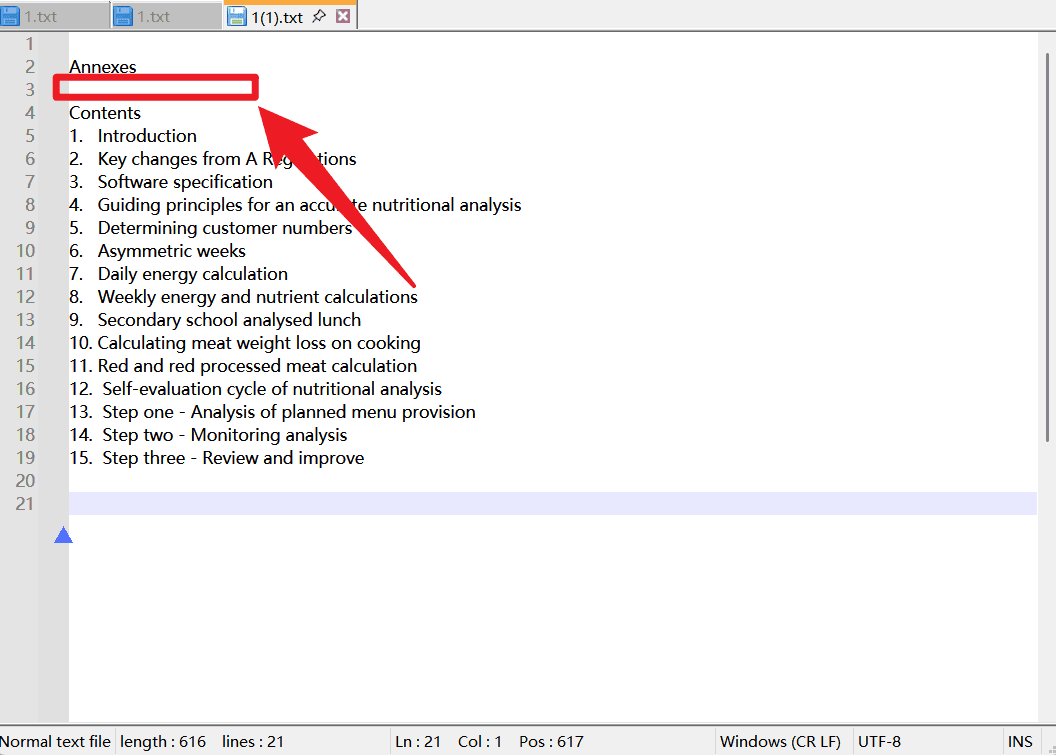This screenshot has height=755, width=1056.
Task: Click the 'Contents' line
Action: (105, 112)
